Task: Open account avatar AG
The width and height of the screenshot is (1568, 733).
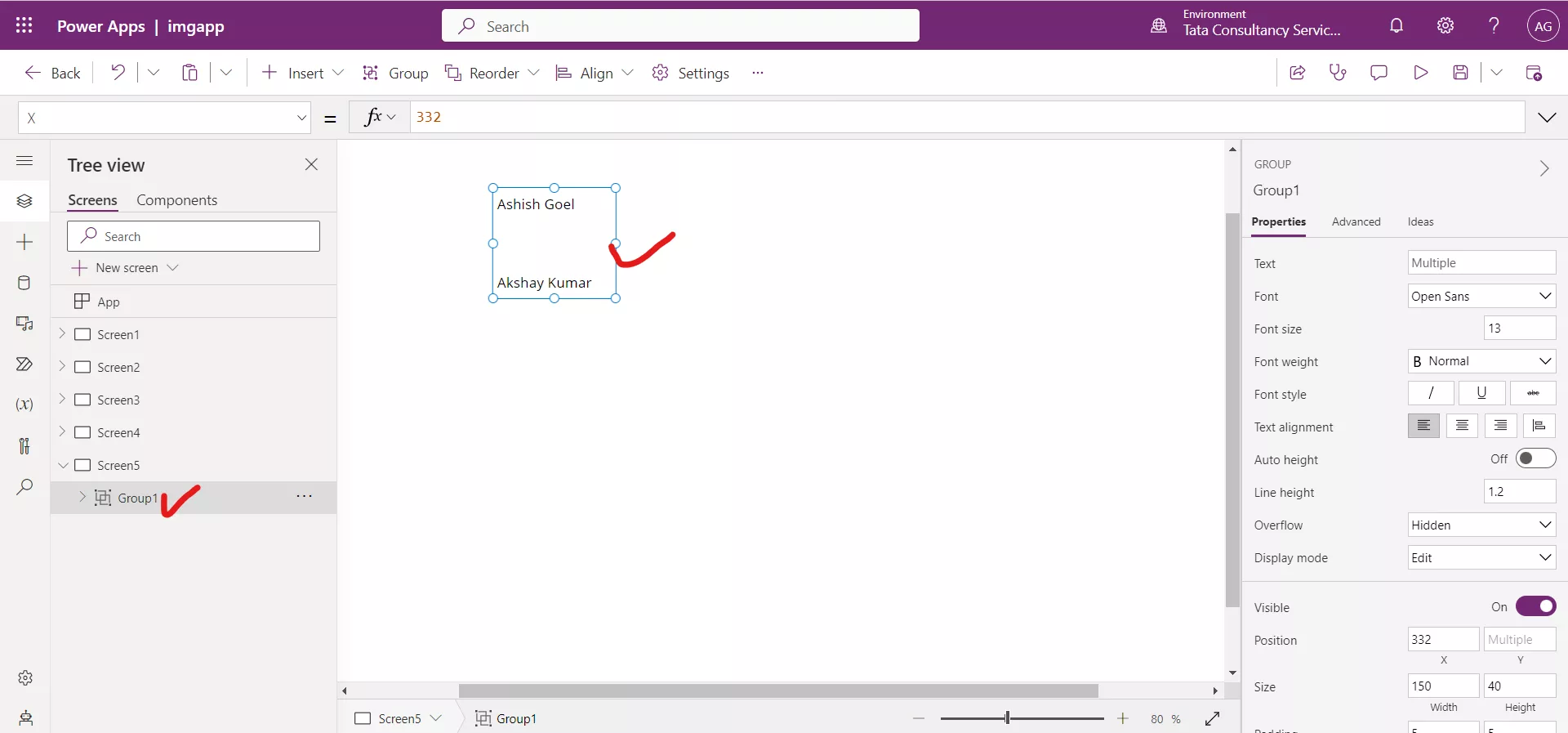Action: coord(1543,25)
